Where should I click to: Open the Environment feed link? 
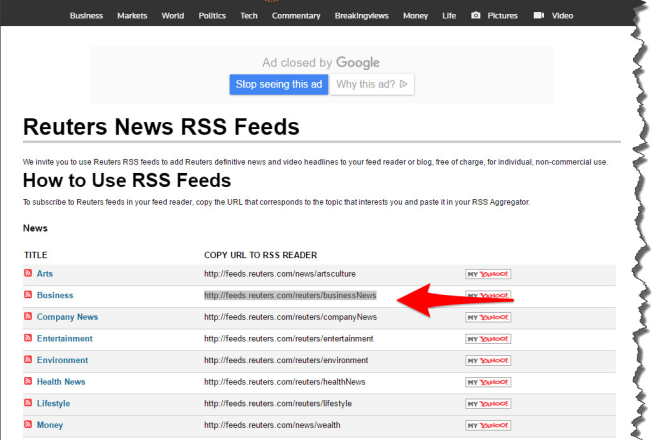click(x=62, y=360)
